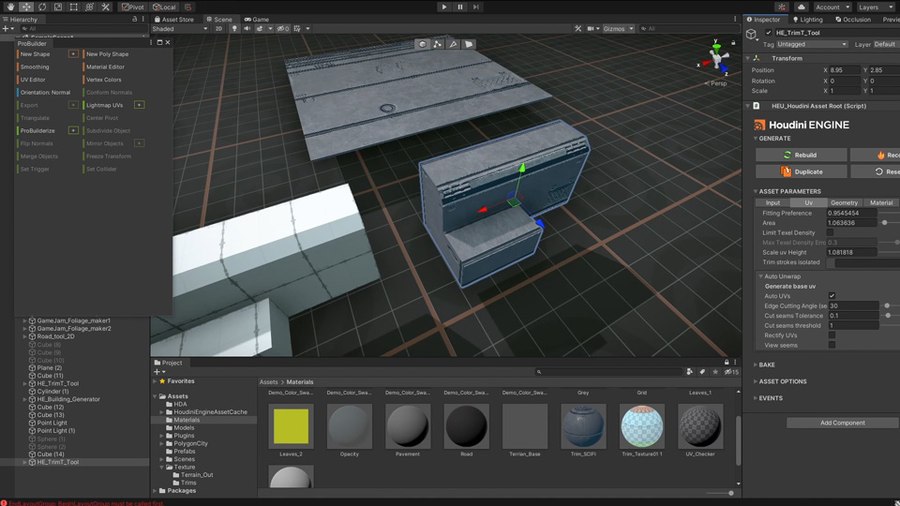
Task: Enable the Limit Texel Density checkbox
Action: 830,232
